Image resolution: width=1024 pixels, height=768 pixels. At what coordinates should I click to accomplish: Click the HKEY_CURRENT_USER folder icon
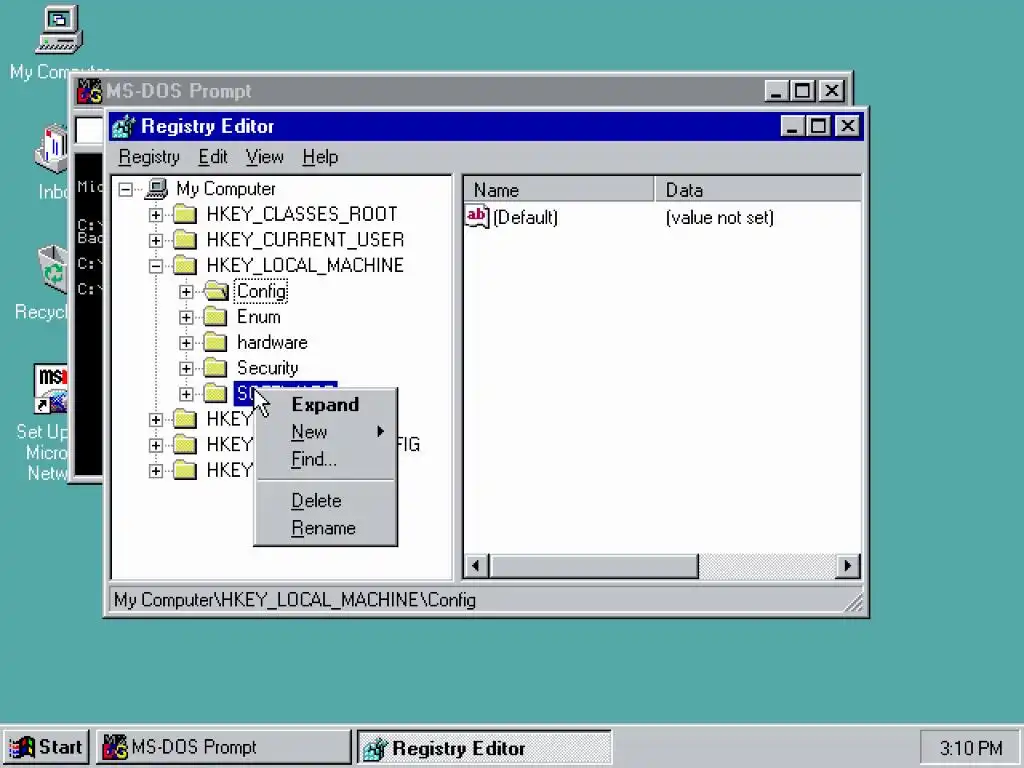(185, 240)
